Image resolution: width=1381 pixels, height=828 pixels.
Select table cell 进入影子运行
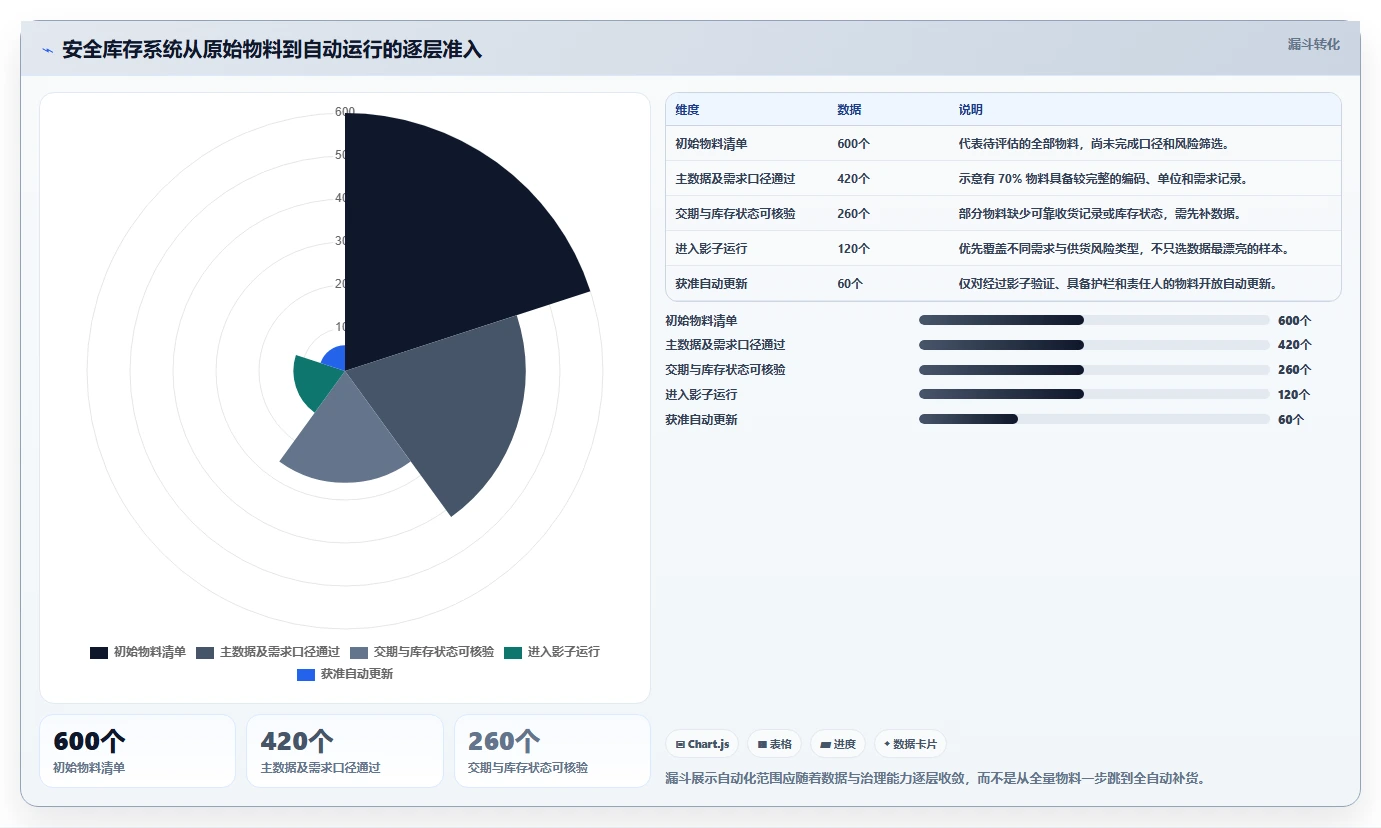click(x=711, y=249)
